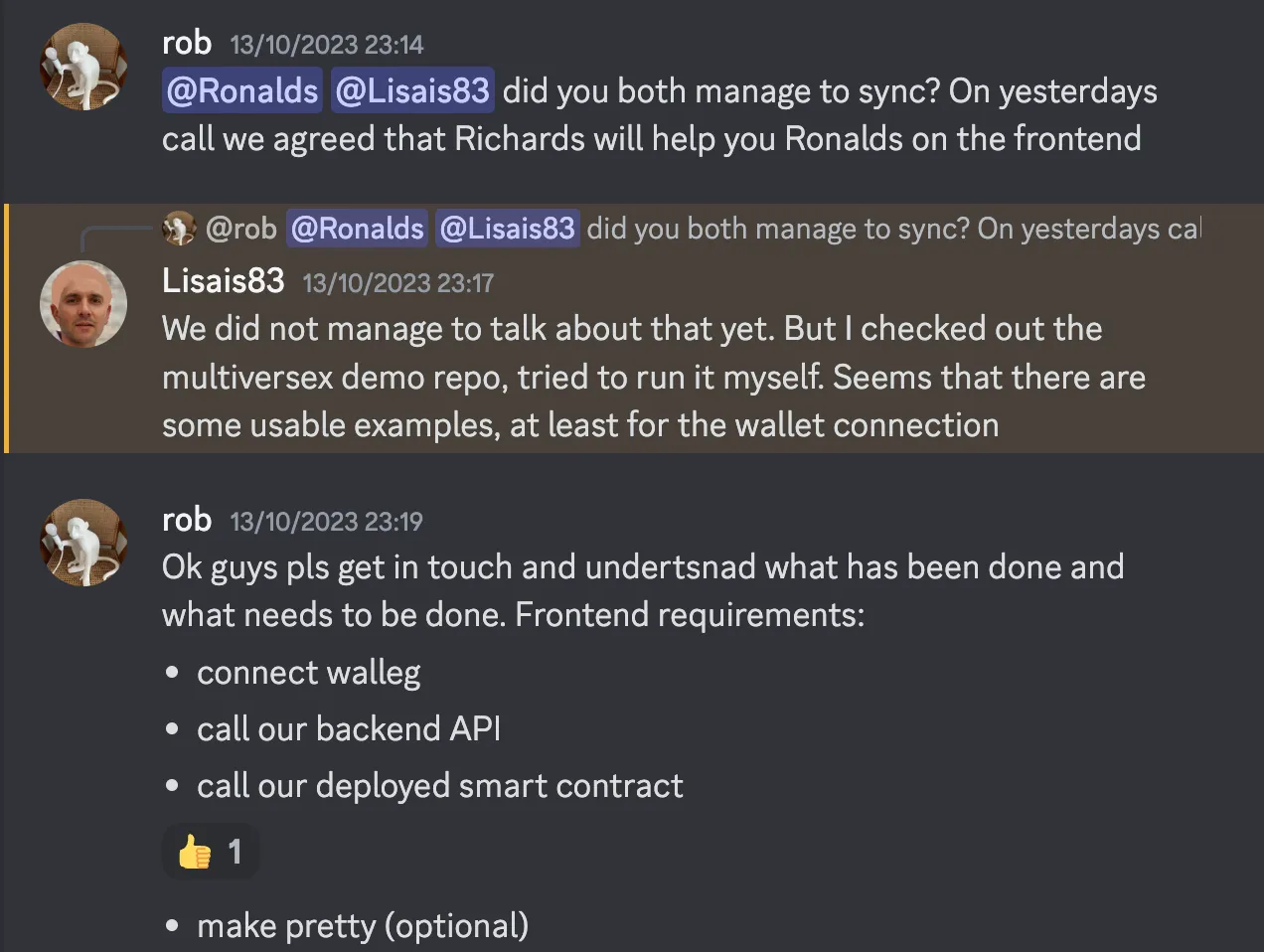Toggle the thumbs-up reaction on rob's message
1264x952 pixels.
click(211, 851)
